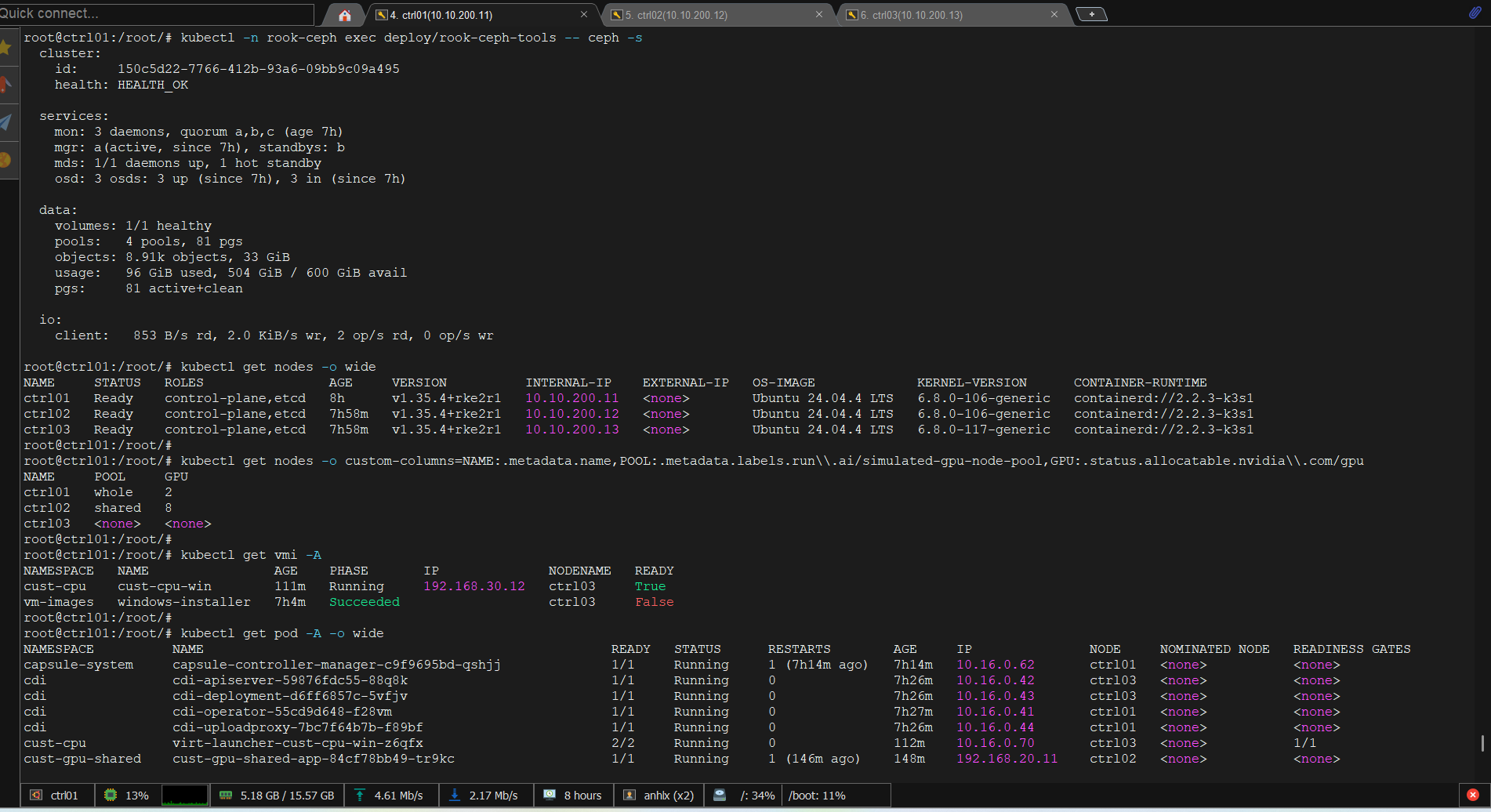
Task: Click the key icon on ctrl02 tab
Action: (617, 15)
